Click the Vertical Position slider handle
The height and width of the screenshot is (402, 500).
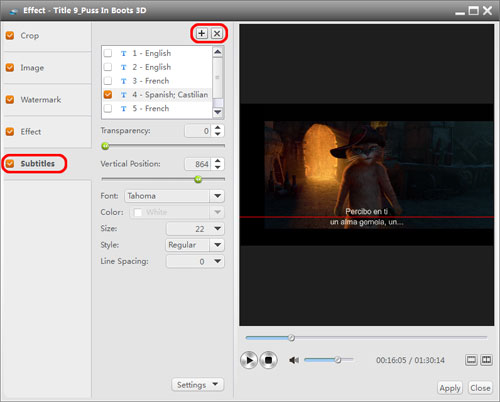[x=198, y=179]
